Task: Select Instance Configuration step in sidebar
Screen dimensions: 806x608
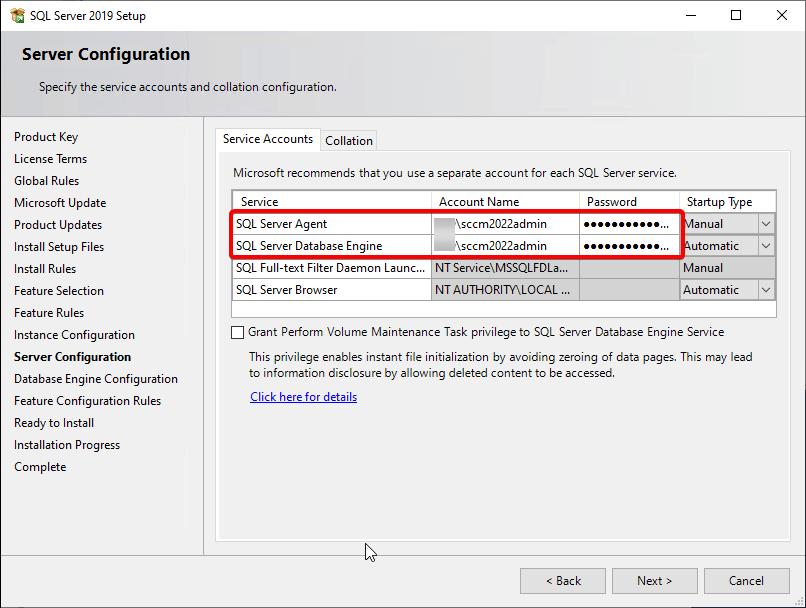Action: click(75, 336)
